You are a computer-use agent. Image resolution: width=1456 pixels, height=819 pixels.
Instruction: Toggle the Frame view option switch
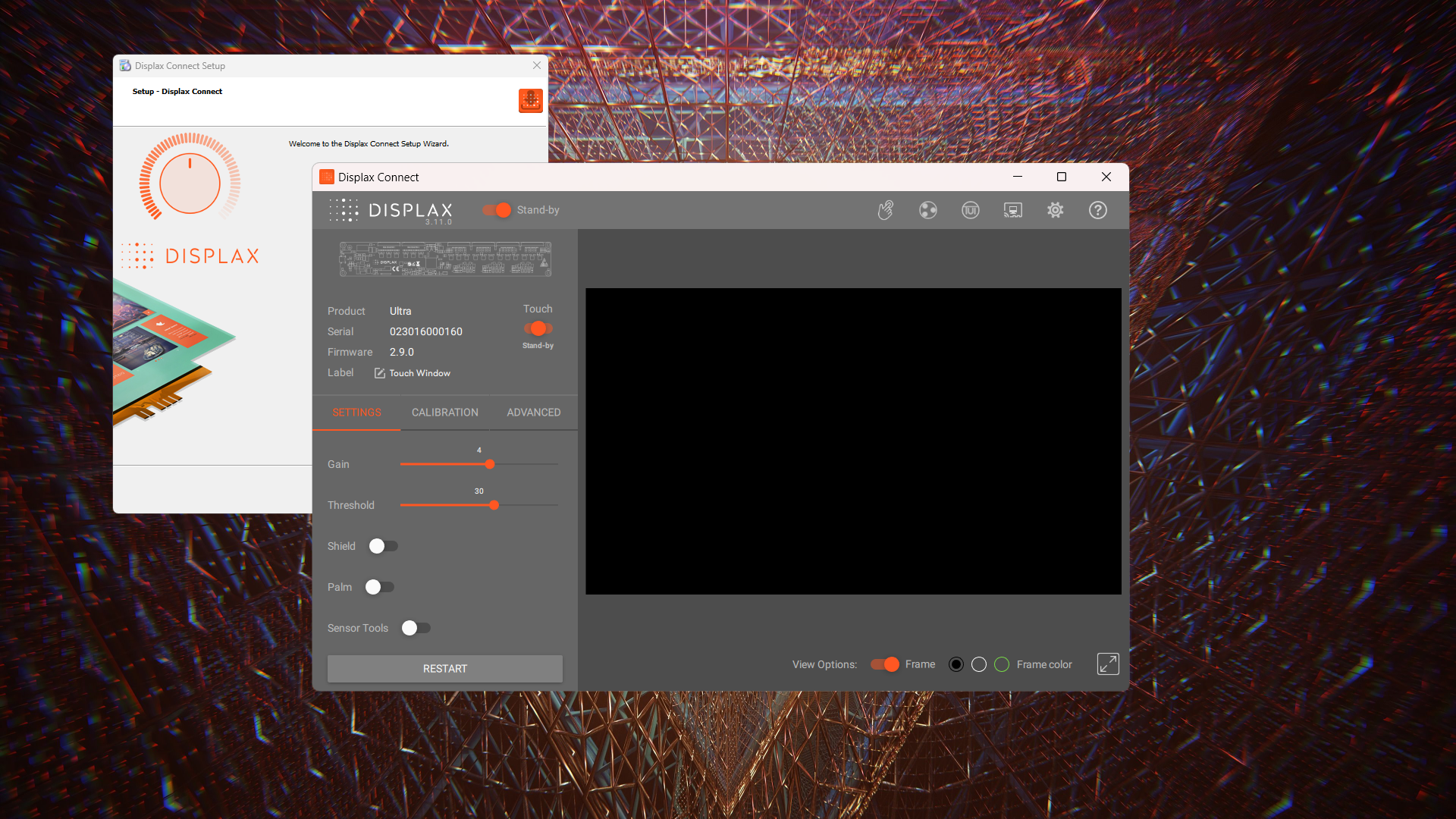(885, 664)
